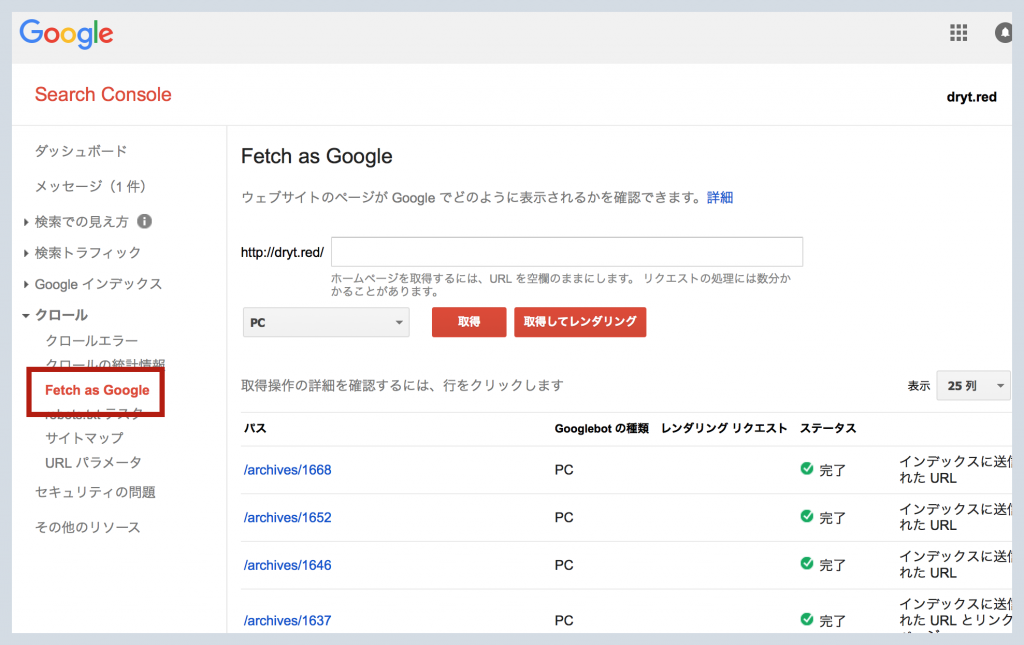1024x645 pixels.
Task: Open サイトマップ from the sidebar
Action: (85, 438)
